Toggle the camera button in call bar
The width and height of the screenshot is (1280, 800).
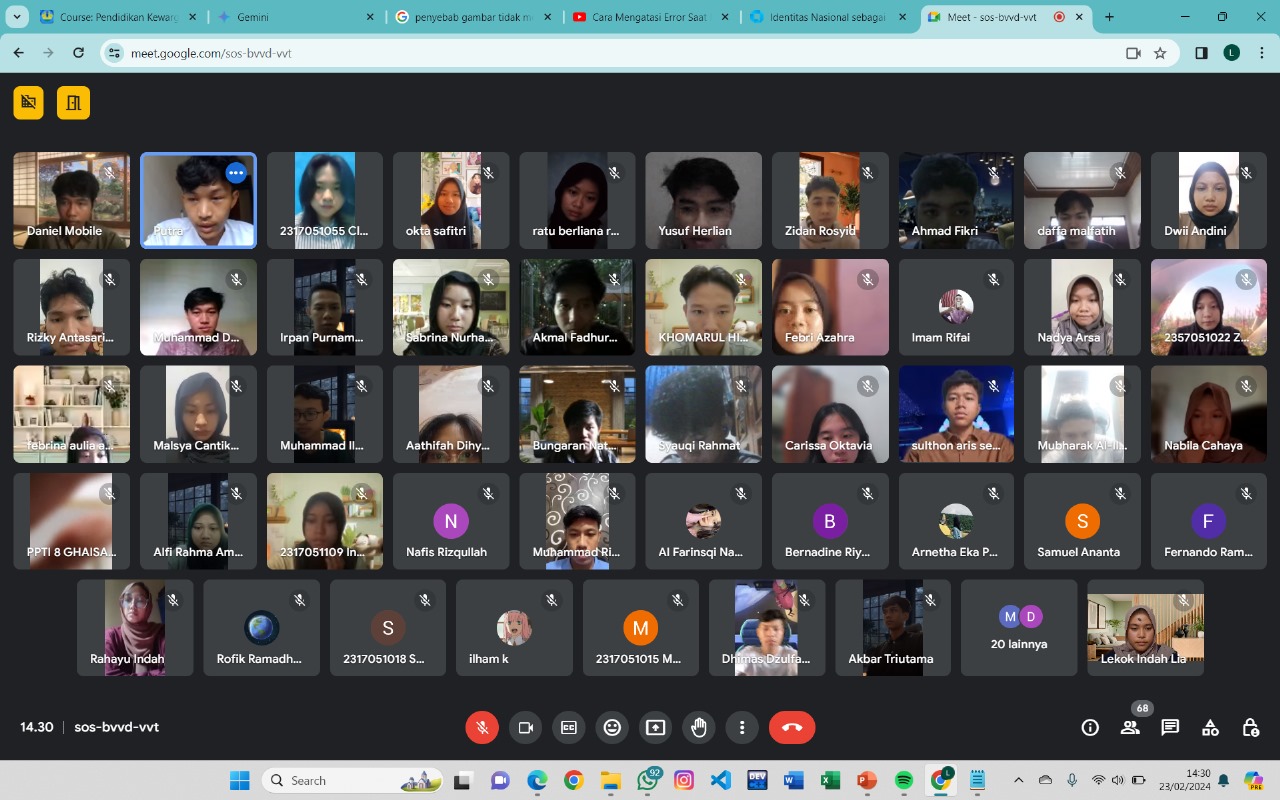click(x=525, y=728)
